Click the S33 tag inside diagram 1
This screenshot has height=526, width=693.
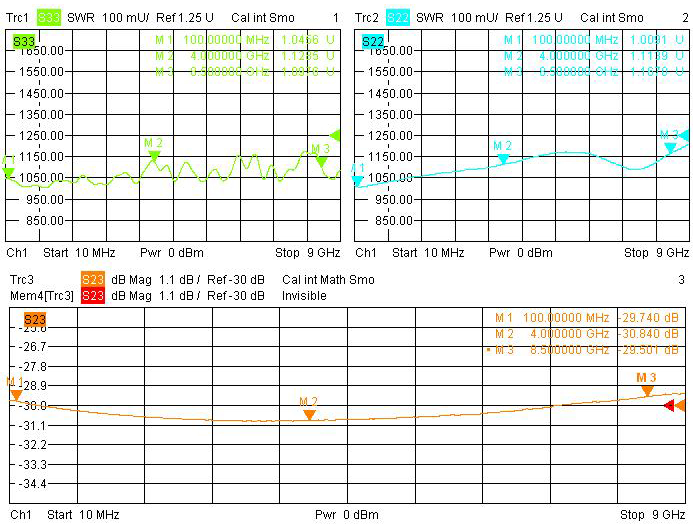[25, 41]
